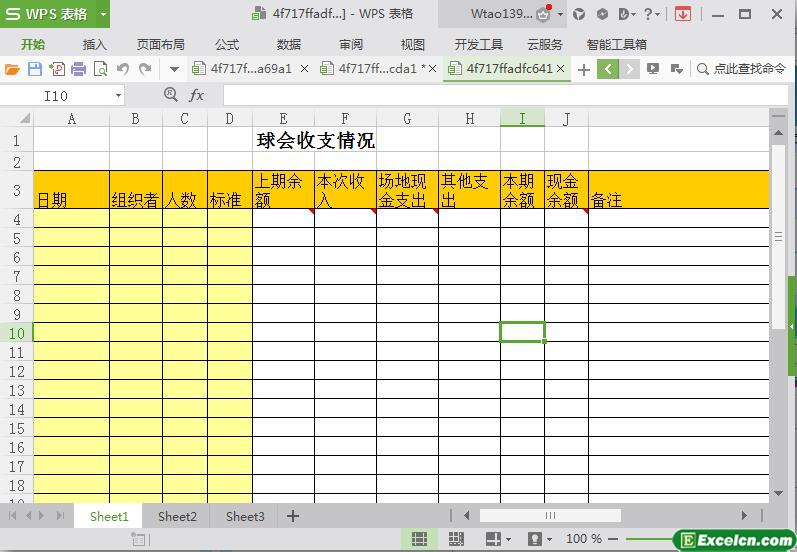Screen dimensions: 797x552
Task: Select the 备注 header cell
Action: click(x=679, y=190)
